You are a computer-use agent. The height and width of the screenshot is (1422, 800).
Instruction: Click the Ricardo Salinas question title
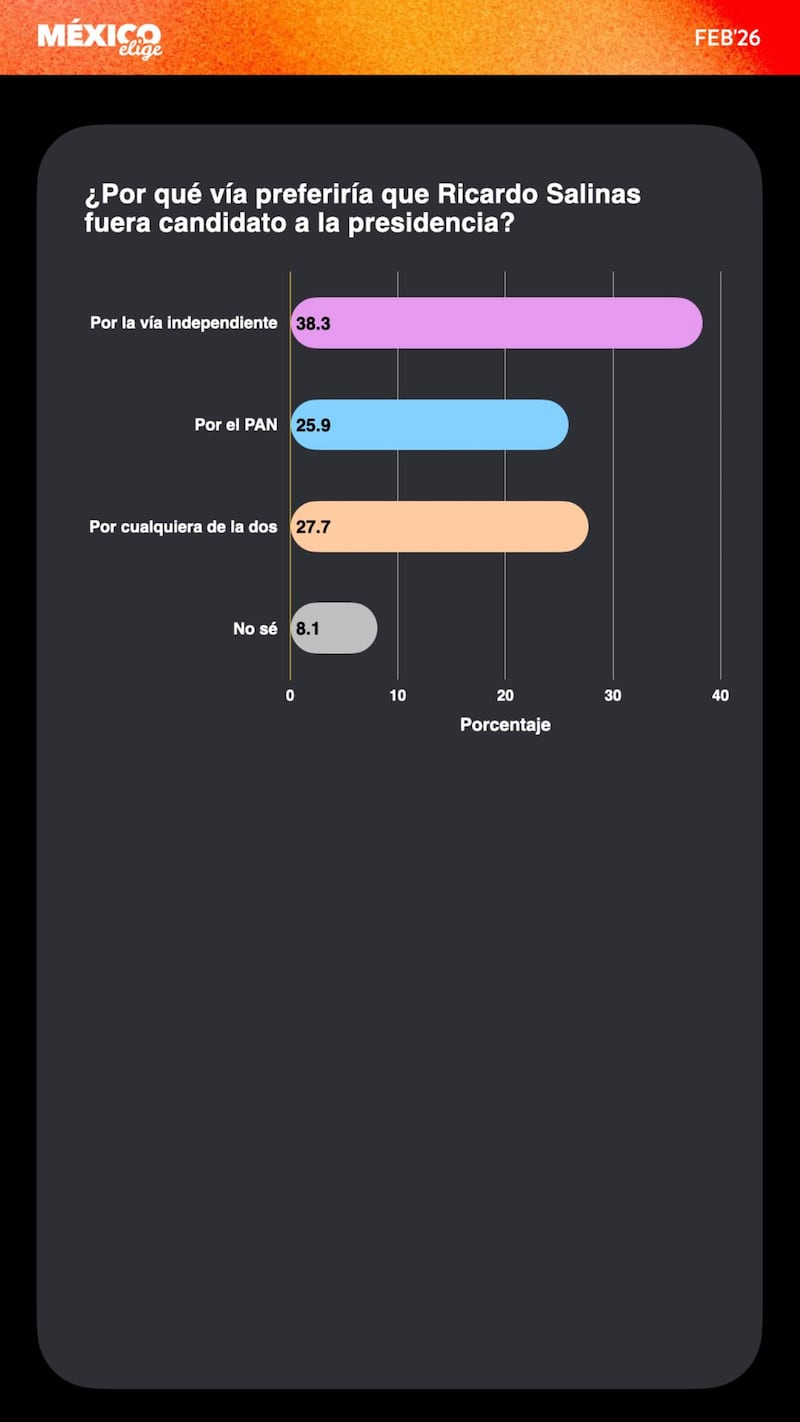(x=362, y=209)
